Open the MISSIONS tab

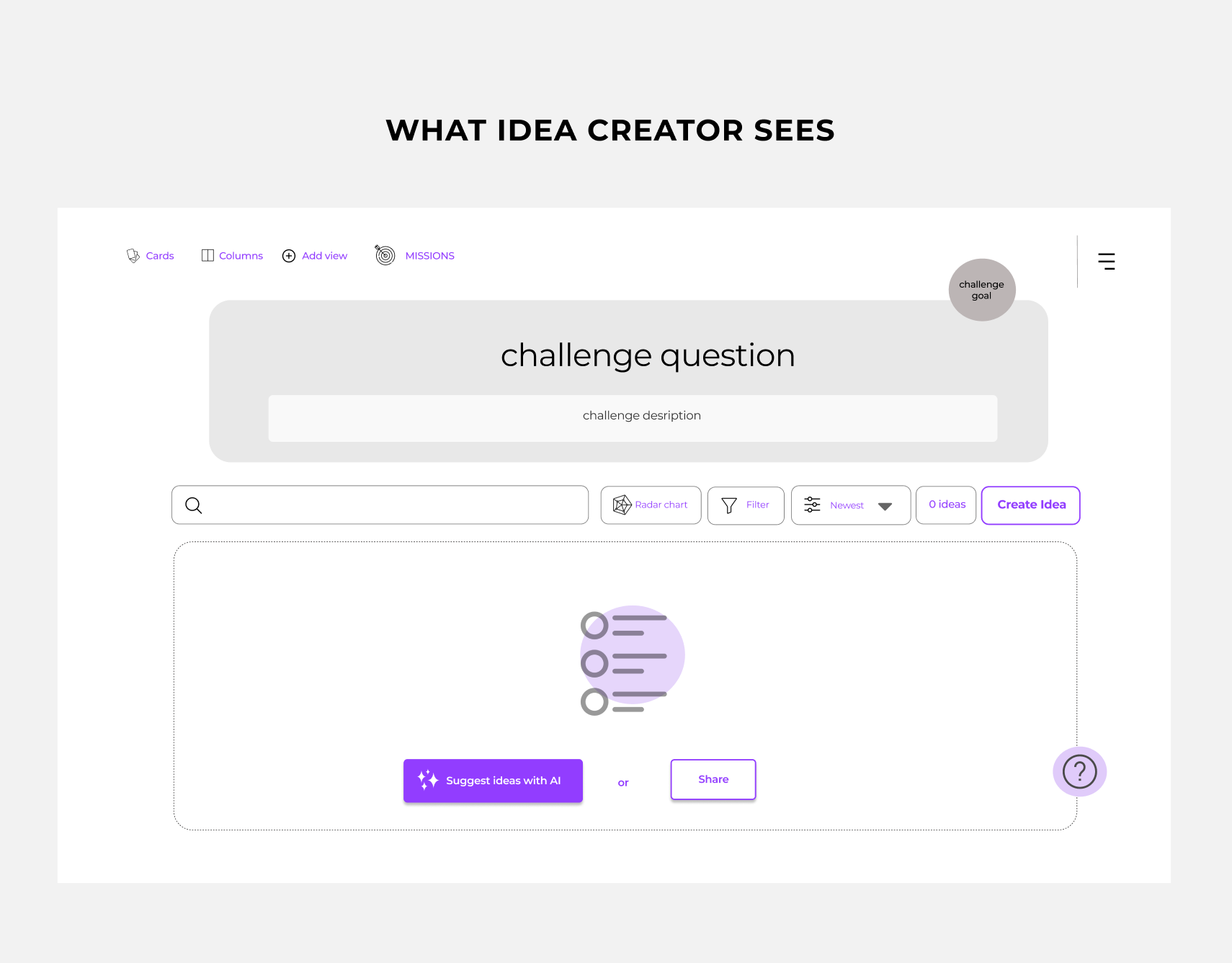[429, 256]
